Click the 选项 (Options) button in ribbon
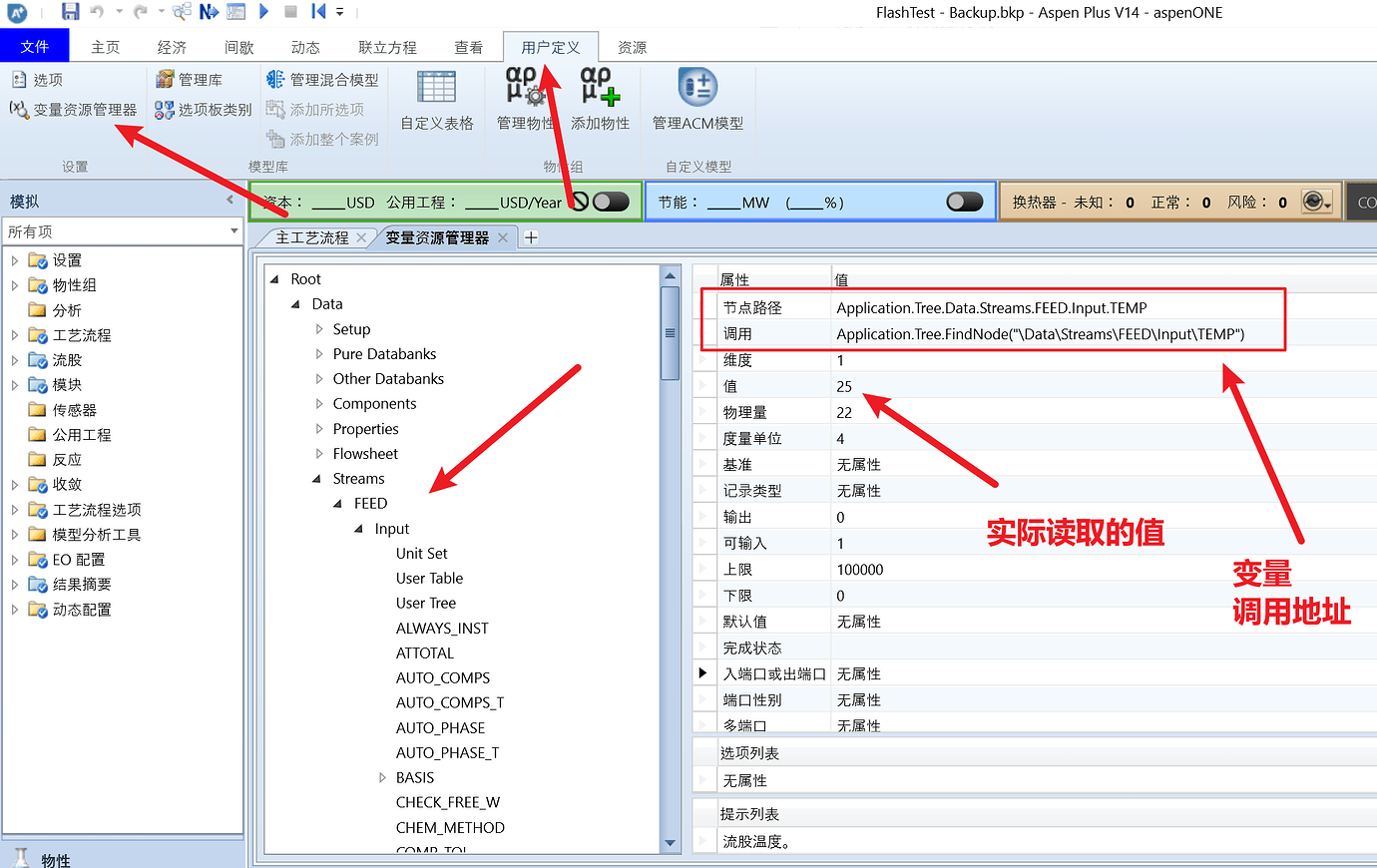Screen dimensions: 1377x868 [x=38, y=79]
